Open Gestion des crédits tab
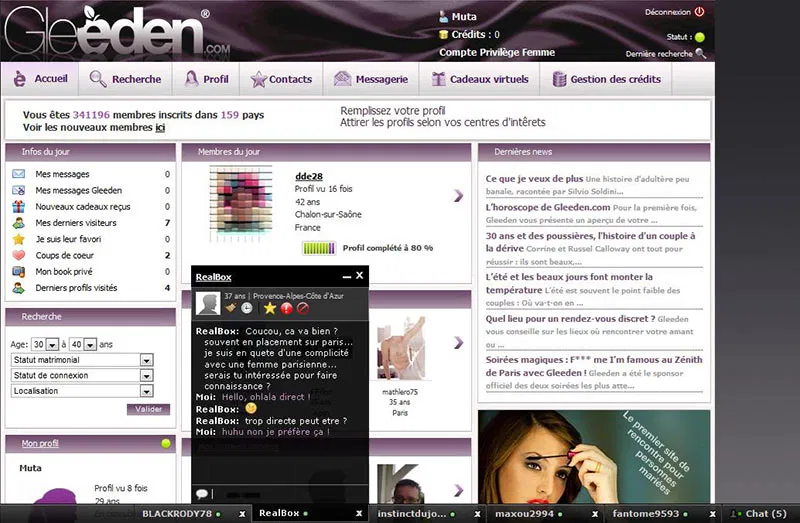This screenshot has height=523, width=800. [x=606, y=79]
